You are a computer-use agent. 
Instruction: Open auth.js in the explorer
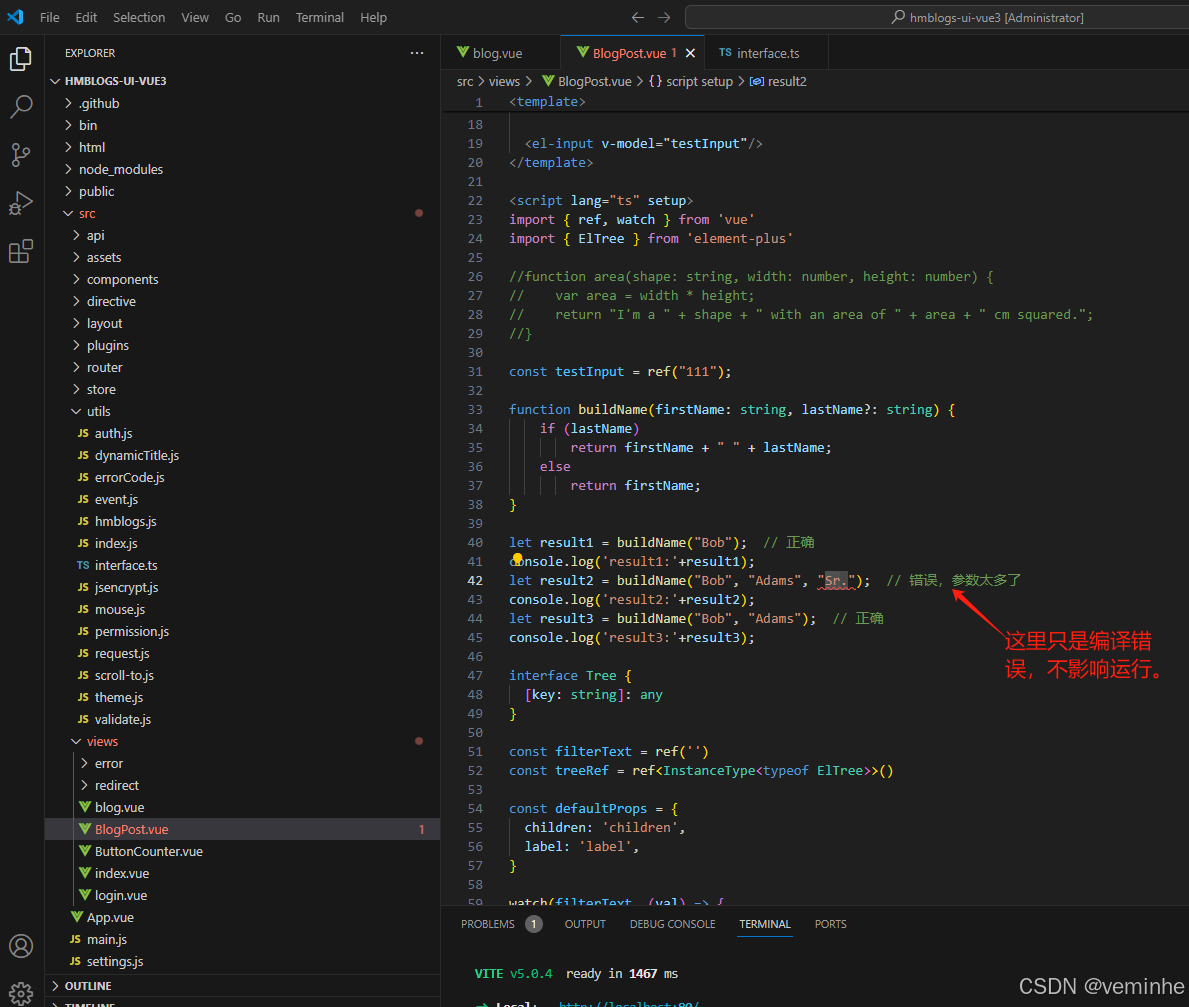(243, 433)
